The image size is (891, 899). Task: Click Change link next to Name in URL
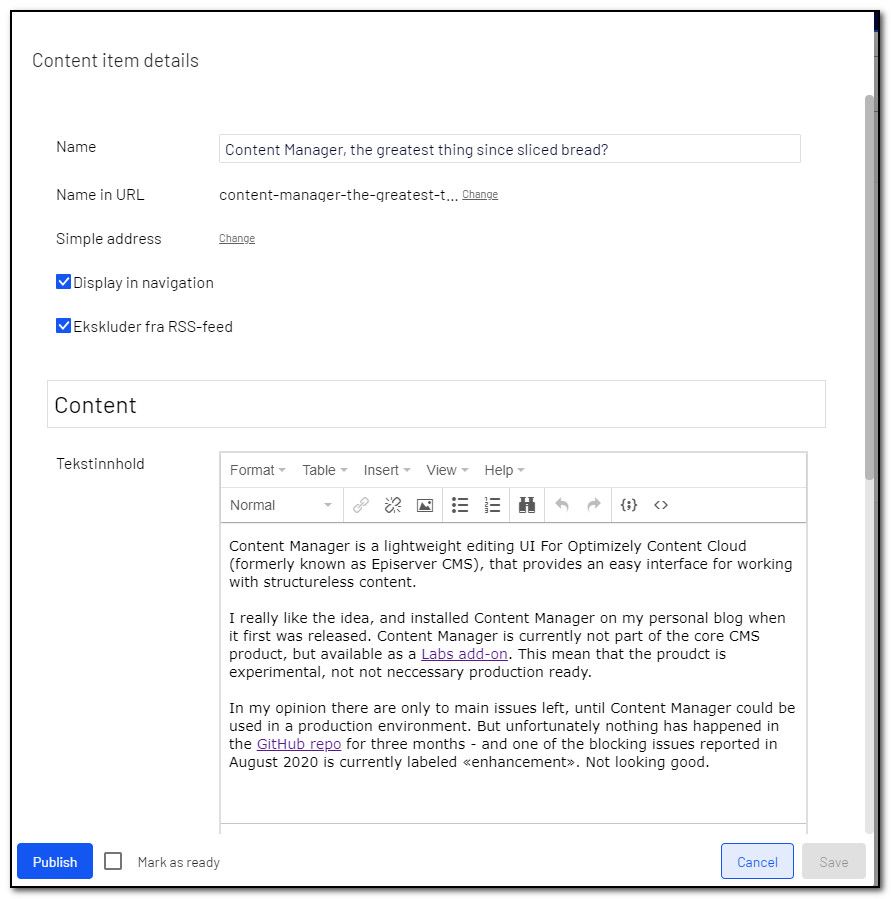[480, 194]
